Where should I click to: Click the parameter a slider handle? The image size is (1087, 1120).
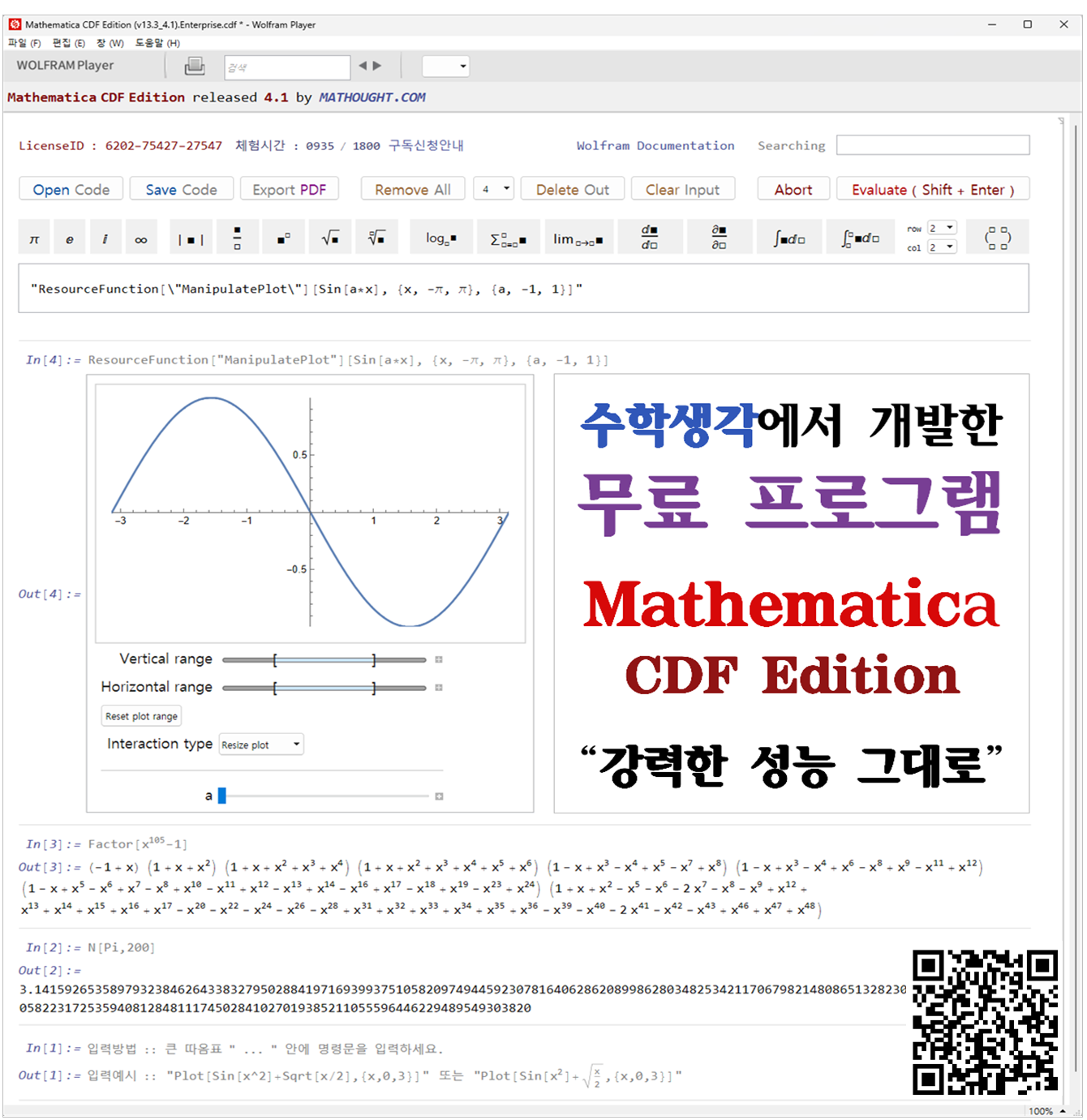point(222,796)
